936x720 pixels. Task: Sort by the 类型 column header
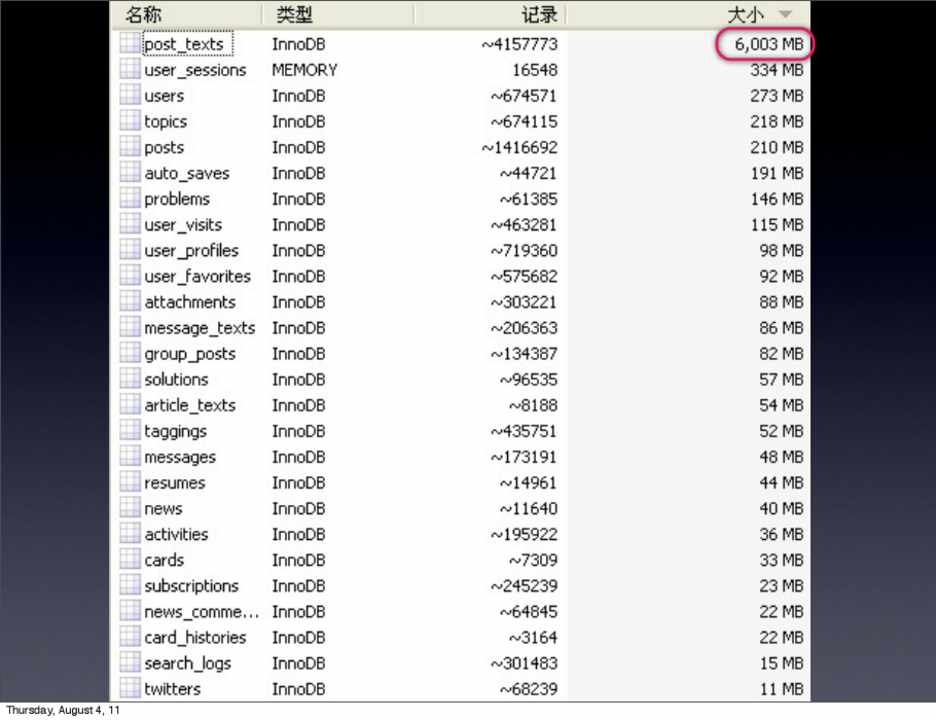(x=294, y=14)
